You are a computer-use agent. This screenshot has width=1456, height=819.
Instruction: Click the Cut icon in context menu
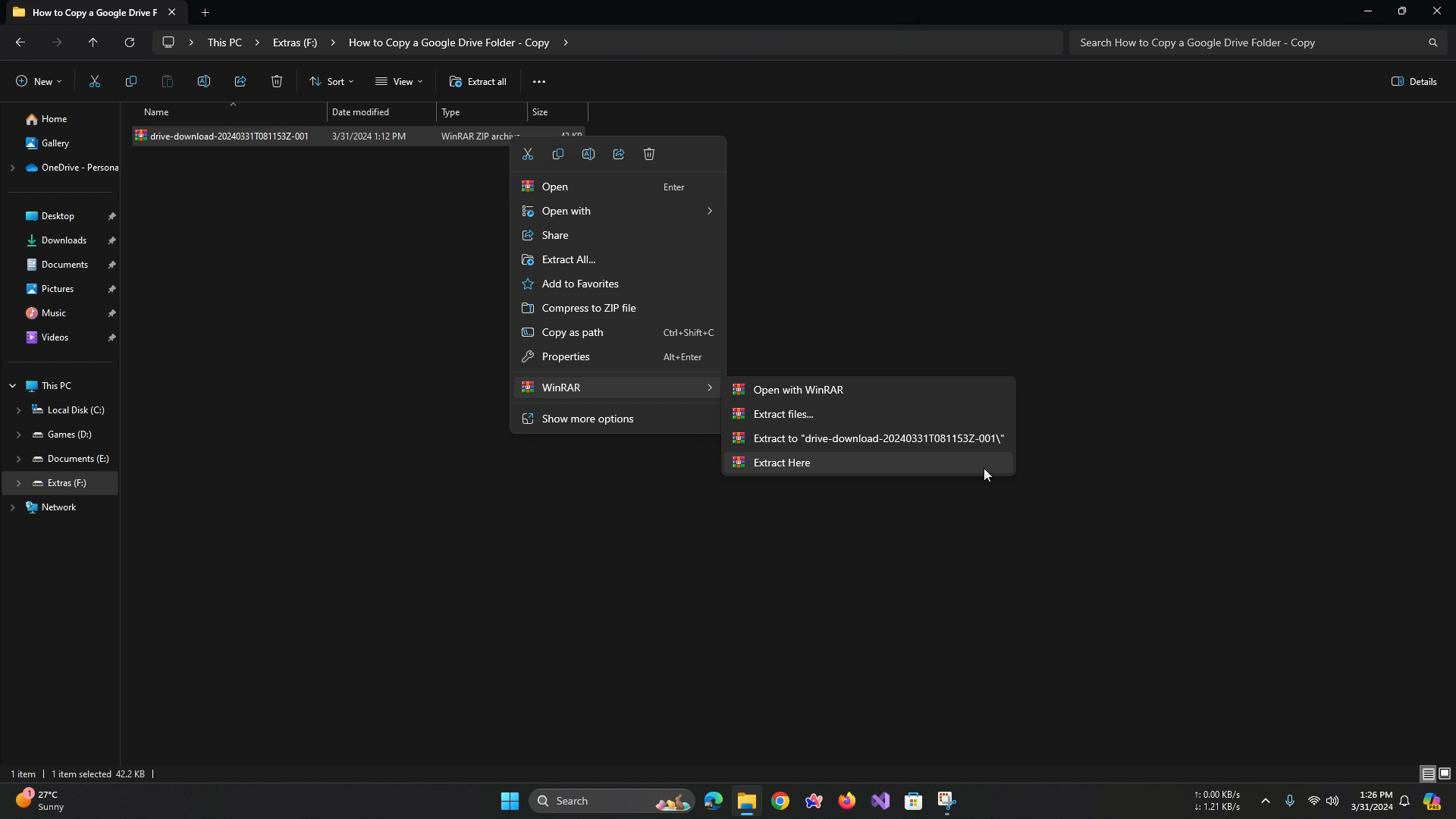click(528, 155)
